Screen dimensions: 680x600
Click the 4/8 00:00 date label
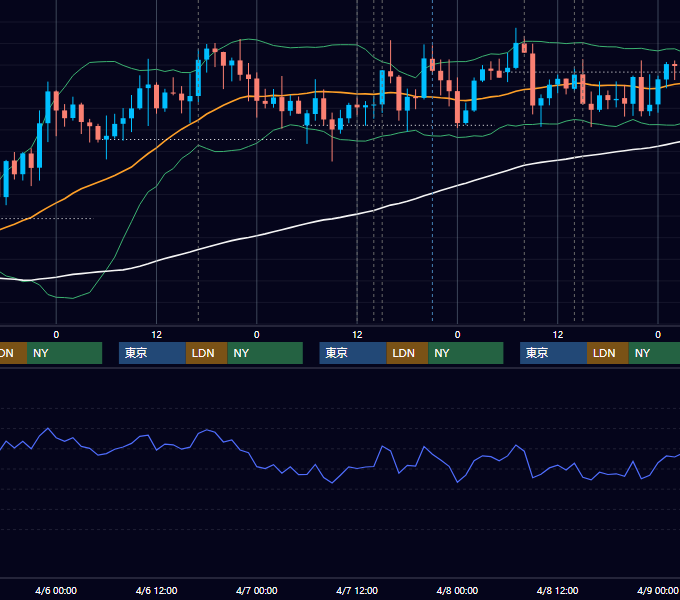pyautogui.click(x=457, y=590)
